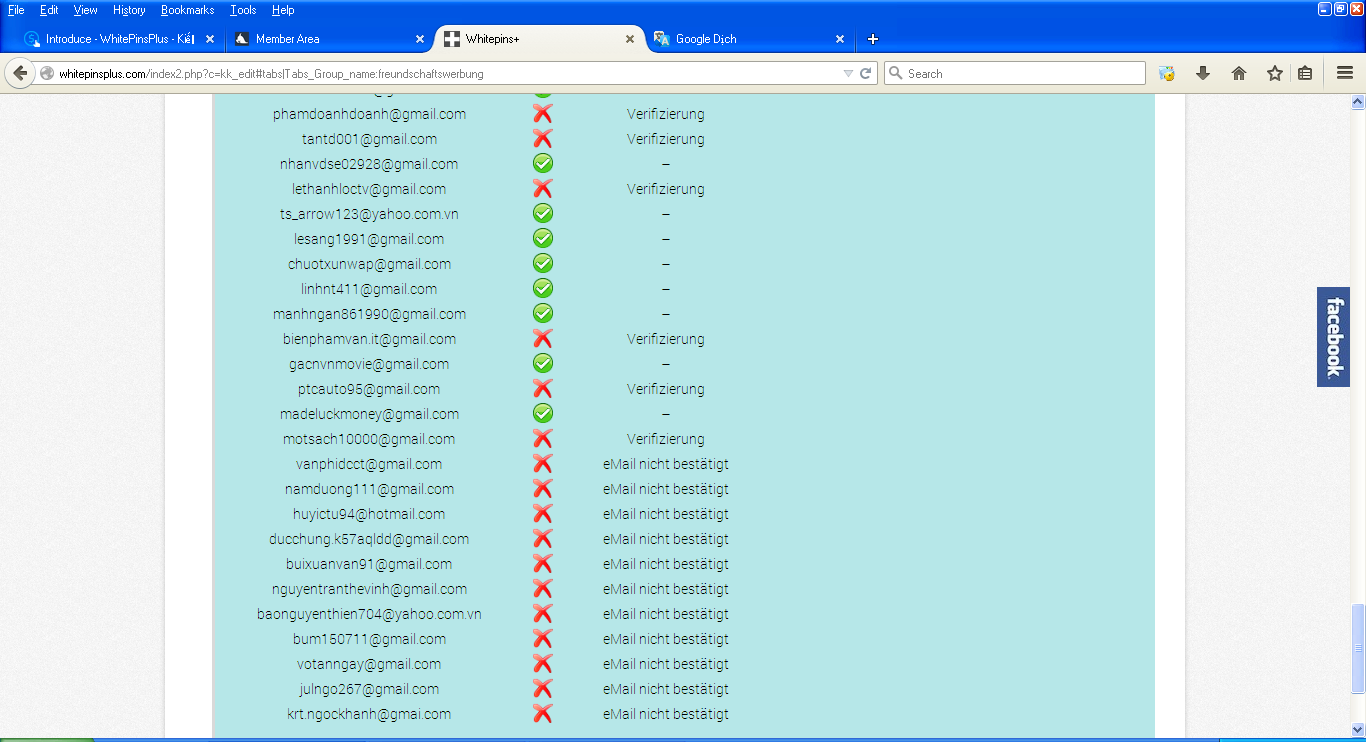Click 'eMail nicht bestätigt' for julngo267@gmail.com
The width and height of the screenshot is (1366, 742).
point(666,689)
